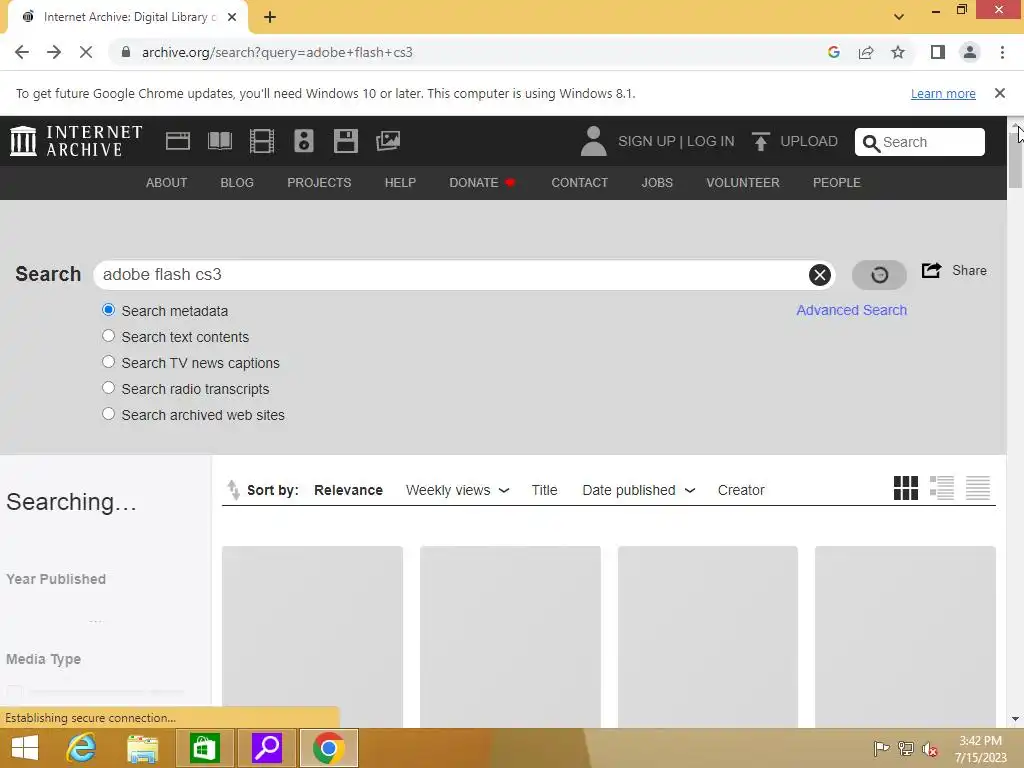The width and height of the screenshot is (1024, 768).
Task: Select Search TV news captions option
Action: click(x=108, y=362)
